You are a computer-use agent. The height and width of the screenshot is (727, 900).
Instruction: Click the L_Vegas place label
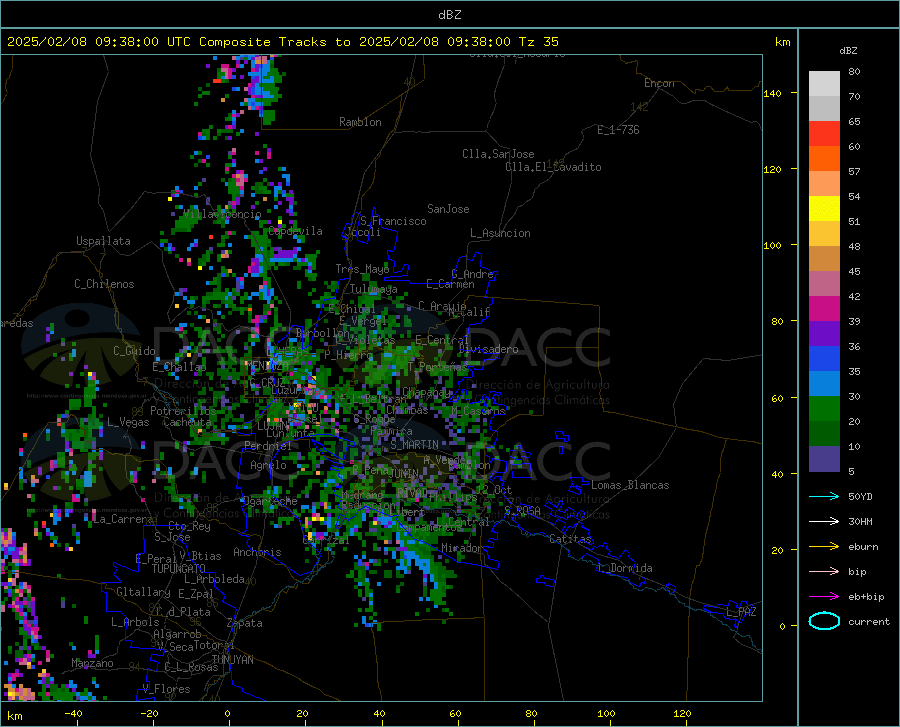128,422
